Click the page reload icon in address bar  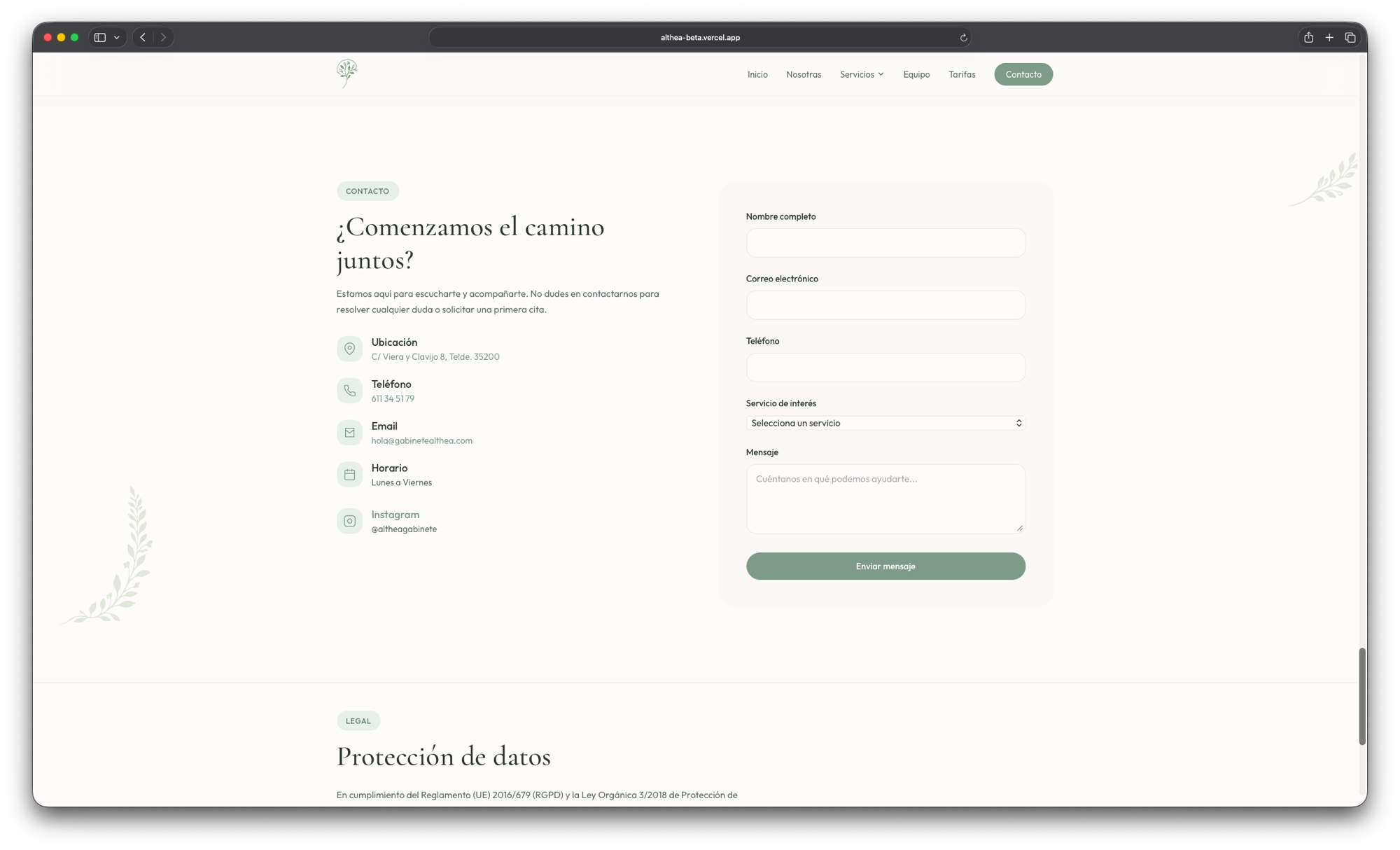coord(962,37)
